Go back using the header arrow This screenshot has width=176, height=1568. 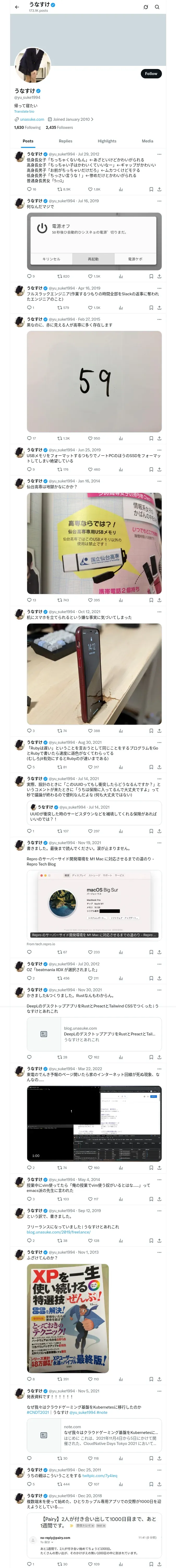point(17,7)
